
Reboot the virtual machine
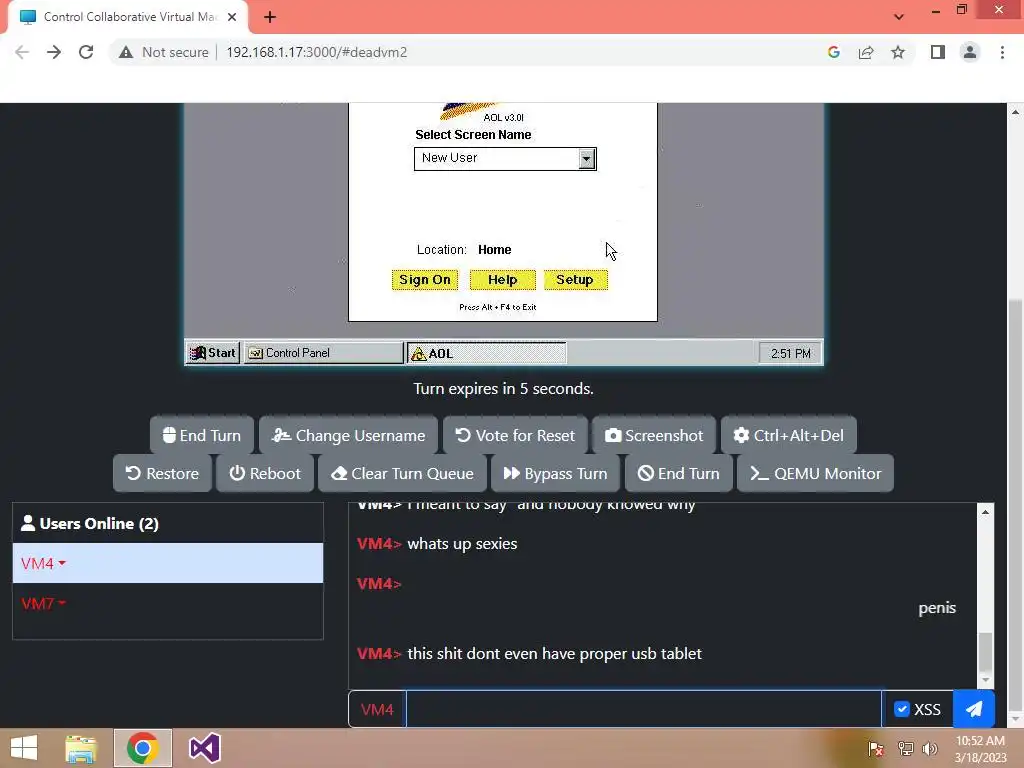pos(264,473)
